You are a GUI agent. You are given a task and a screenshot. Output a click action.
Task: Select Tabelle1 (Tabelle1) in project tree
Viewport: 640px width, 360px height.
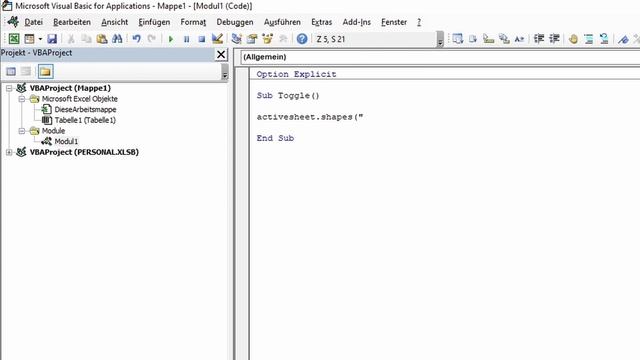click(x=85, y=120)
